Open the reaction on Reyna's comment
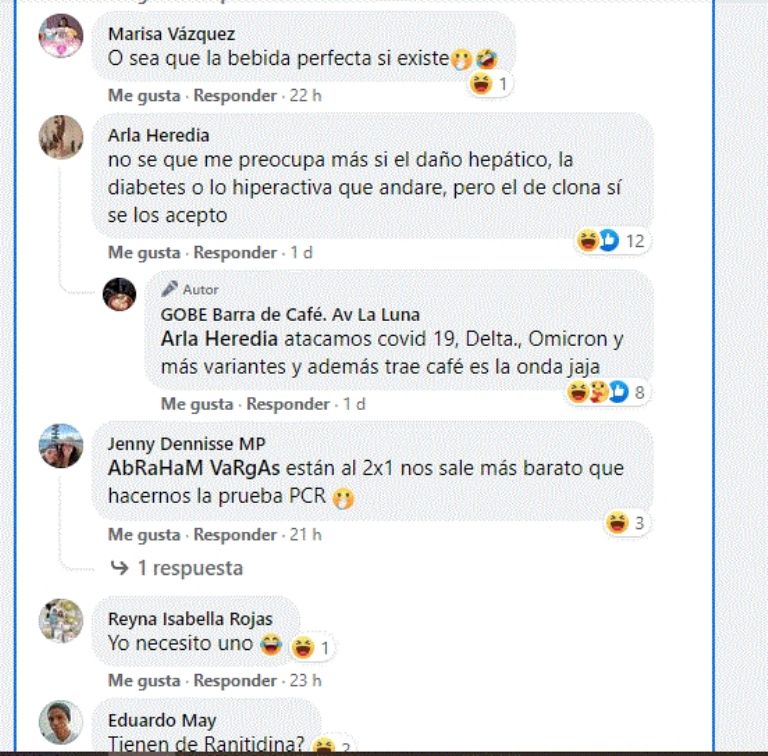The width and height of the screenshot is (768, 756). coord(311,647)
